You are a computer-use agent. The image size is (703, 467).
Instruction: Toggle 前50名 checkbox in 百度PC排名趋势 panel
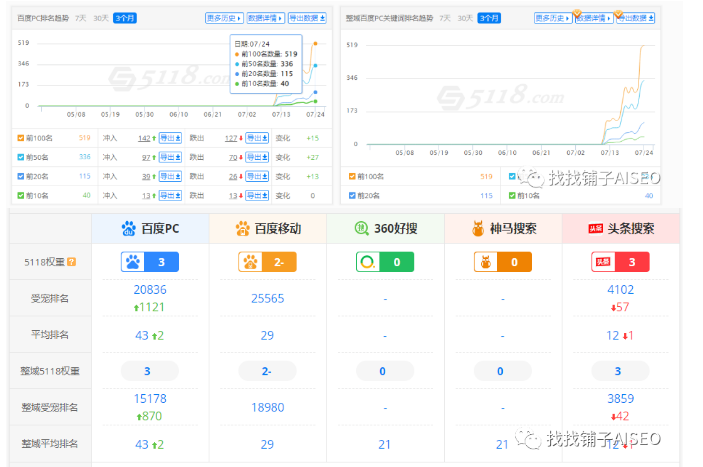[21, 157]
